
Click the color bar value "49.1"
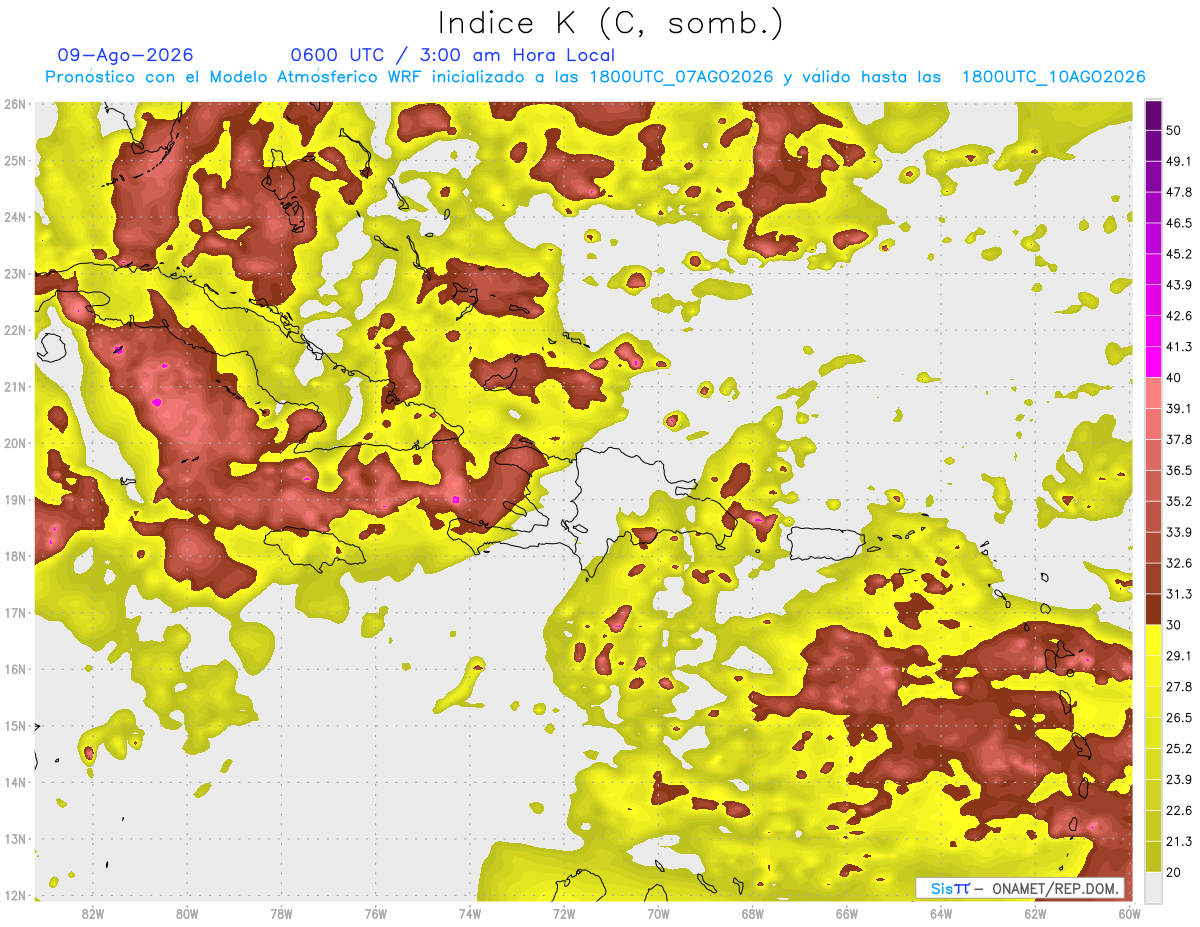pyautogui.click(x=1179, y=161)
